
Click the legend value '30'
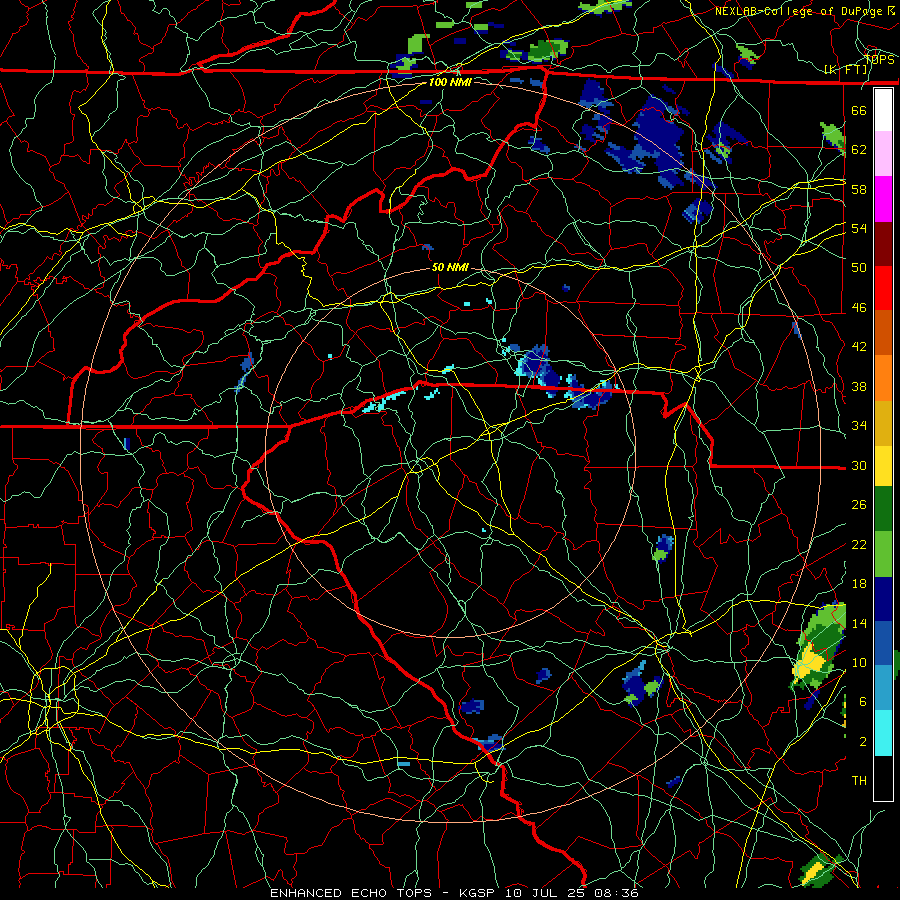(859, 465)
